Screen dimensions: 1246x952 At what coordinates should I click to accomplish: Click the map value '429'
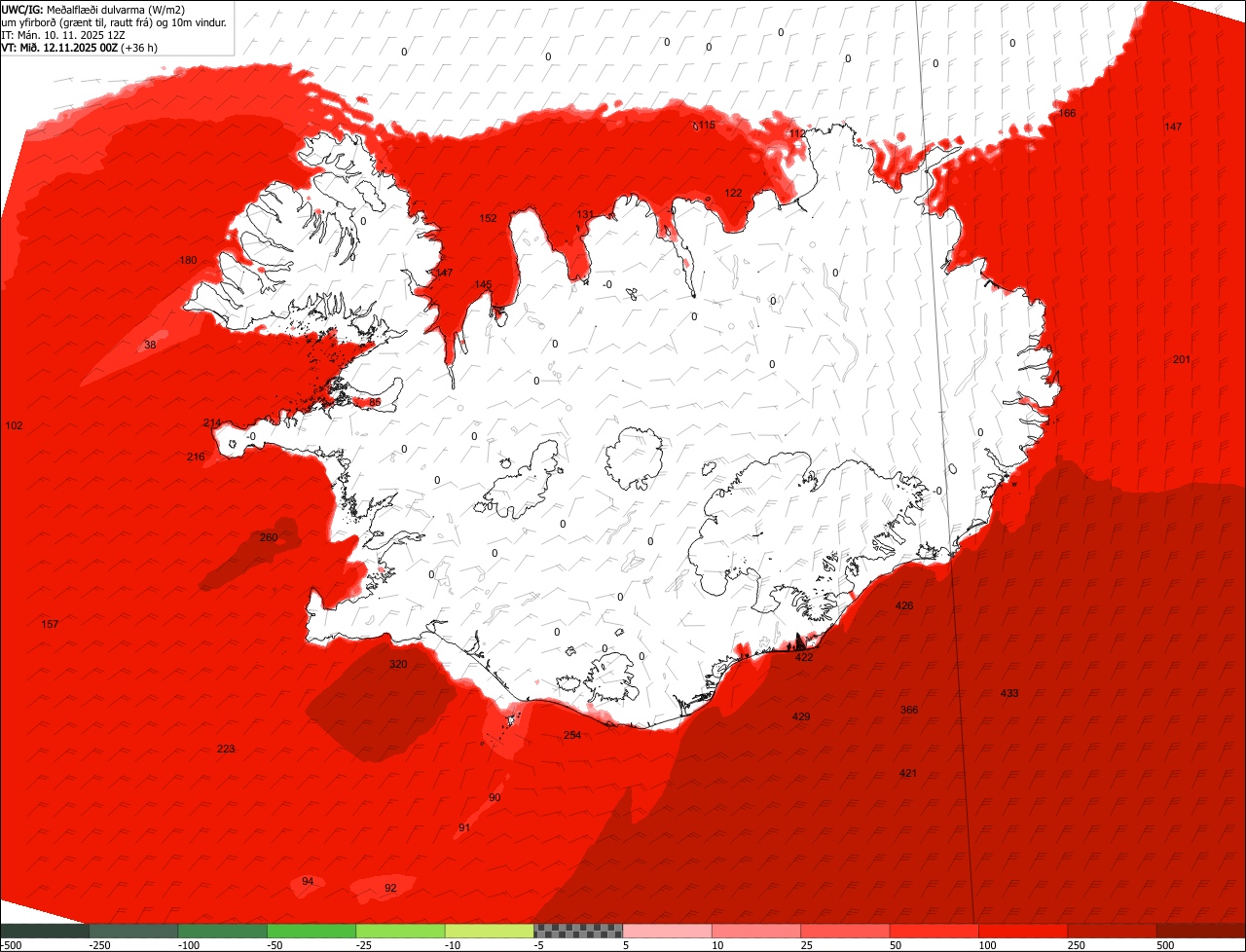801,716
